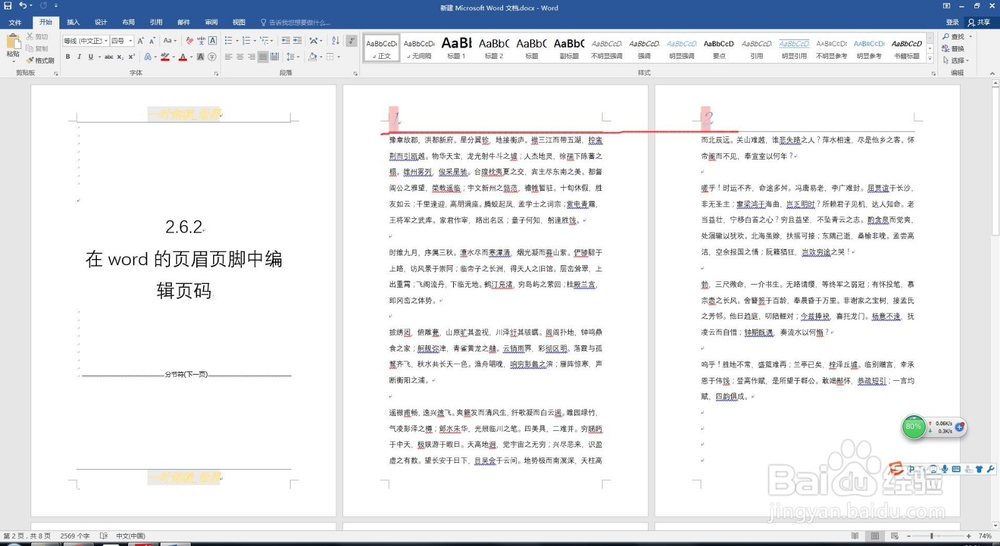
Task: Open the 文件 (File) tab
Action: [15, 22]
